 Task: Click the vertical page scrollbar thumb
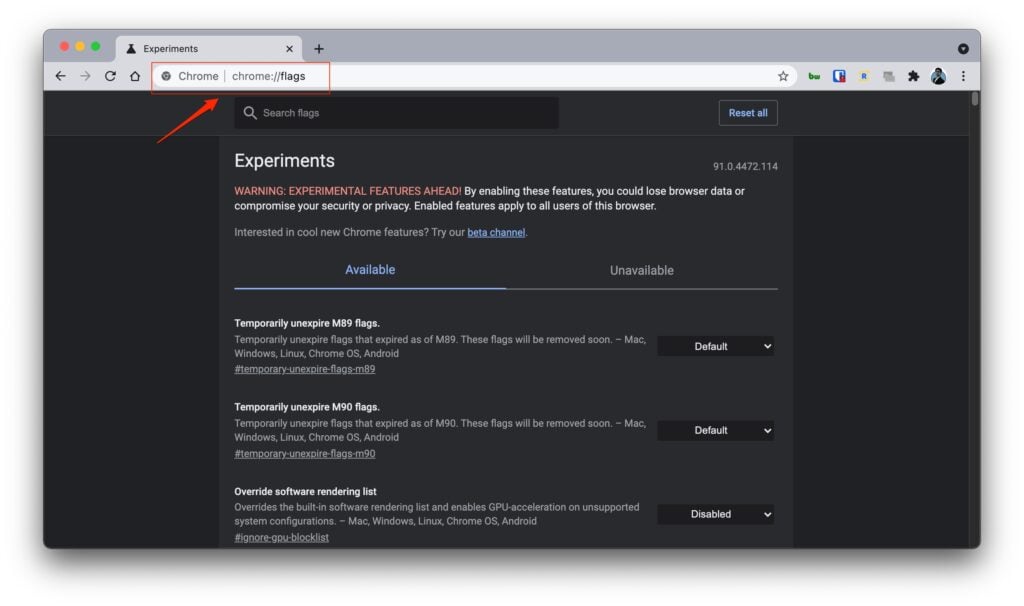point(974,99)
